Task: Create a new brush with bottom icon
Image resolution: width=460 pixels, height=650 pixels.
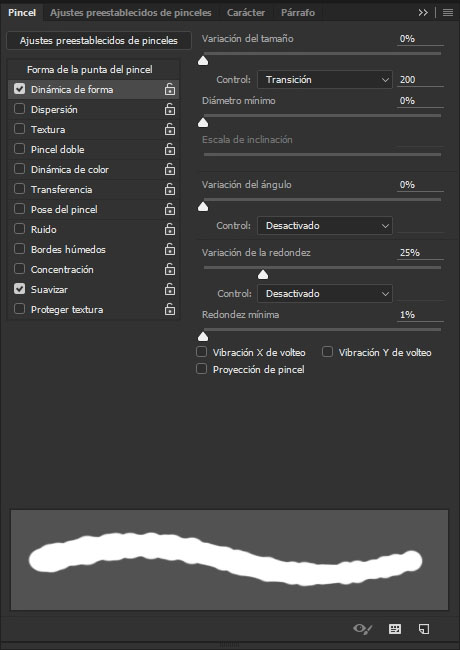Action: pyautogui.click(x=424, y=629)
